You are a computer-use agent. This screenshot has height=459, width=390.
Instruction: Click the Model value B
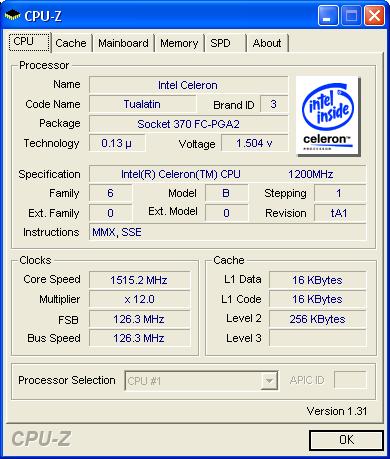tap(226, 193)
